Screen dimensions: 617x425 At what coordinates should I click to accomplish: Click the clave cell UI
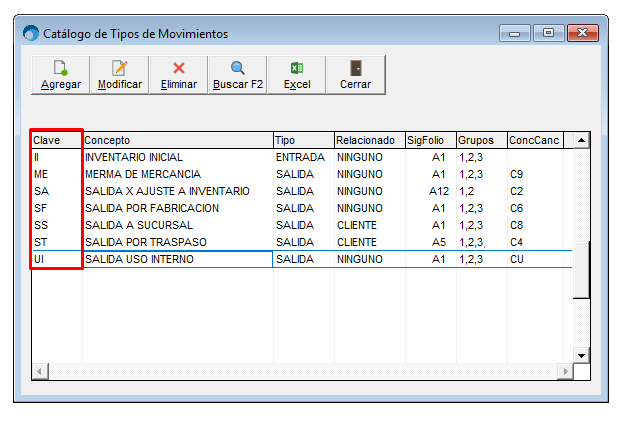[57, 259]
